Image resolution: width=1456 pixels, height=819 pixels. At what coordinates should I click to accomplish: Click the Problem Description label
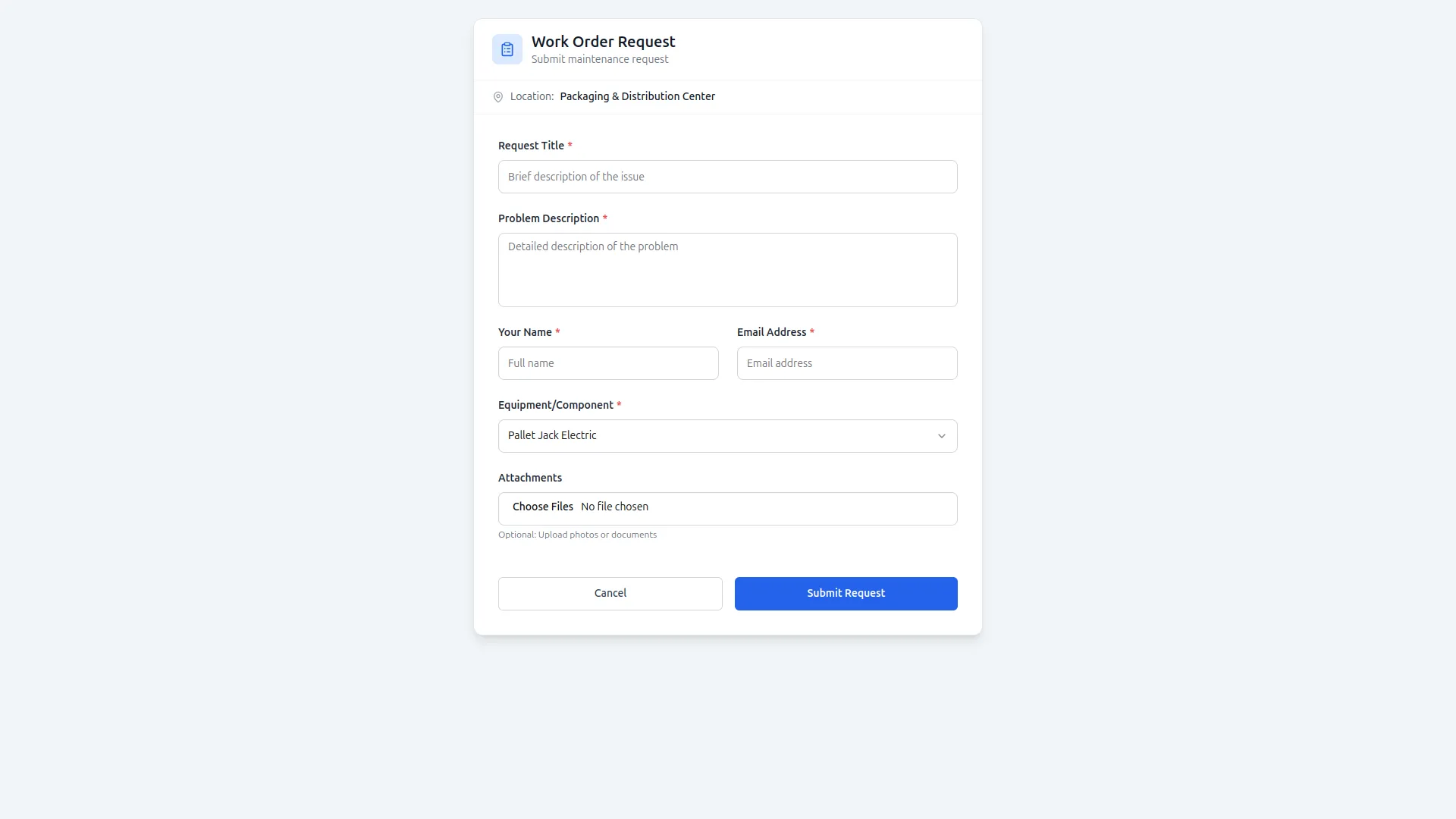pos(548,218)
